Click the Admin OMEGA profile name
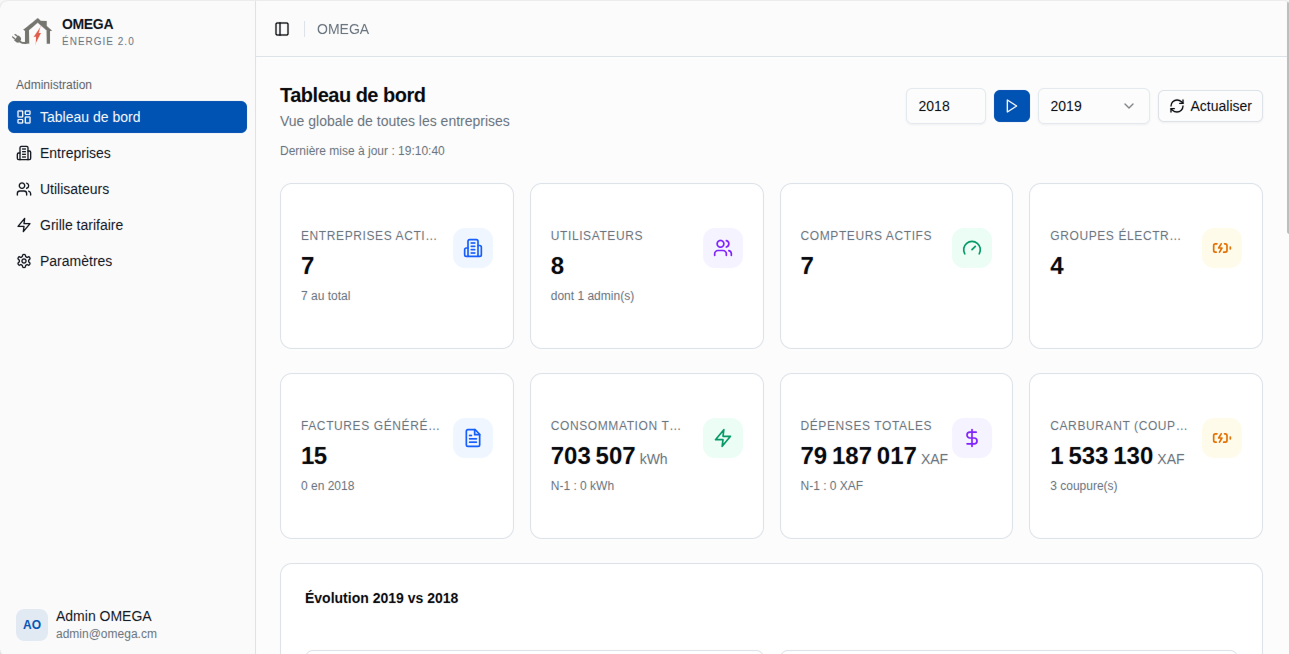The image size is (1289, 654). coord(104,616)
